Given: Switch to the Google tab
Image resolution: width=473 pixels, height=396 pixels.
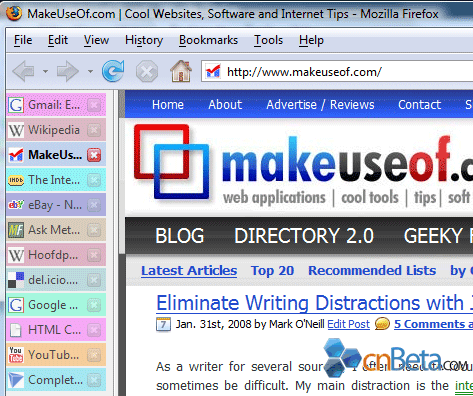Looking at the screenshot, I should point(56,305).
